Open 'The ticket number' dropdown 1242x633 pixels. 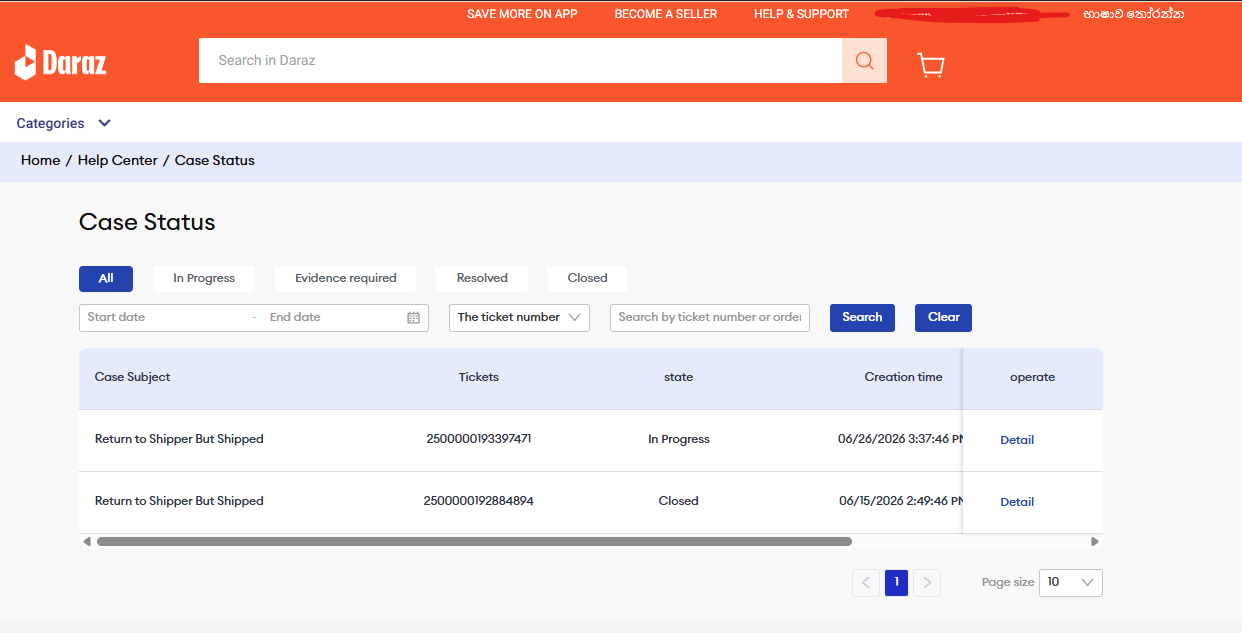[x=519, y=317]
